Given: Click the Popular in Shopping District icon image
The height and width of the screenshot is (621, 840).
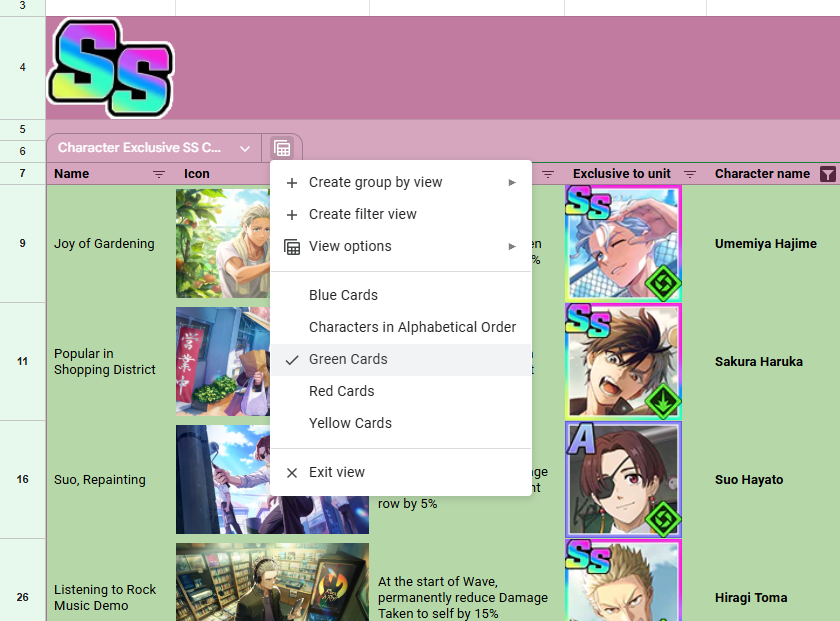Looking at the screenshot, I should pos(223,361).
